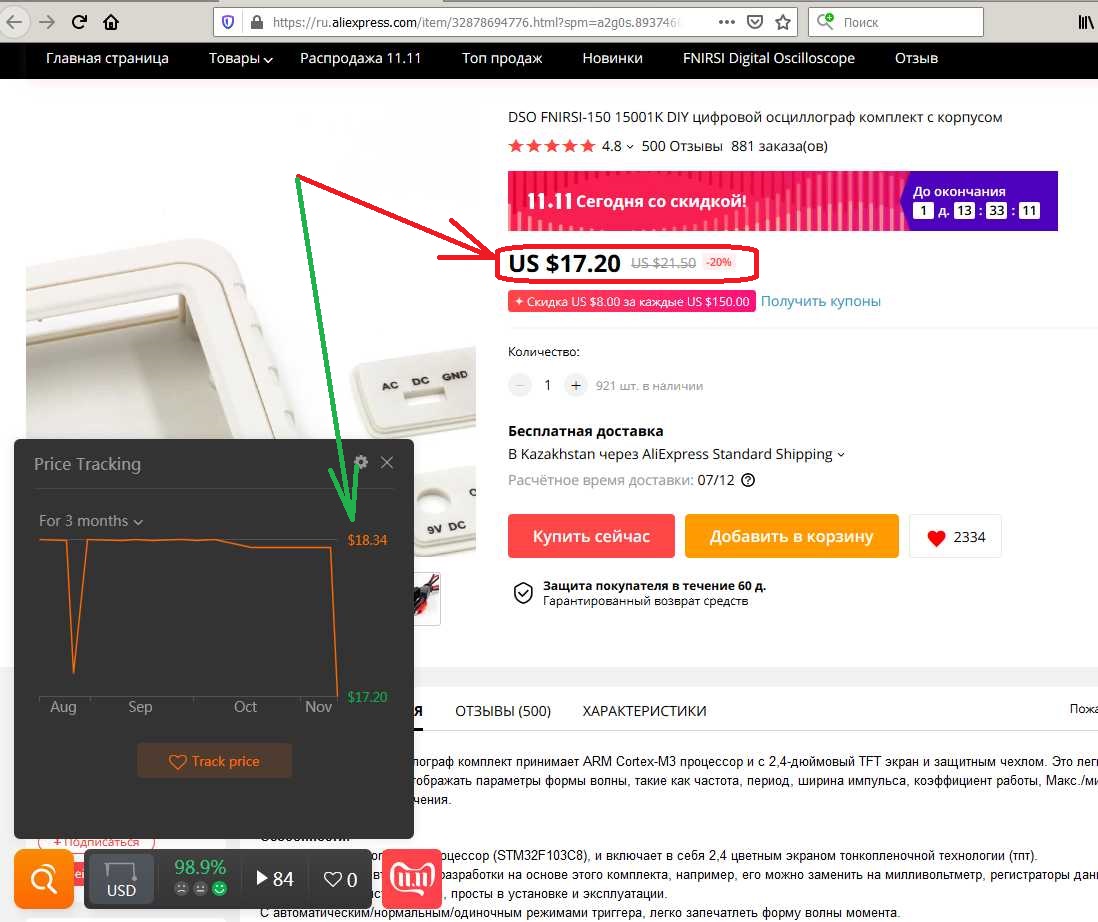Click the address bar URL field
Image resolution: width=1098 pixels, height=922 pixels.
tap(475, 22)
